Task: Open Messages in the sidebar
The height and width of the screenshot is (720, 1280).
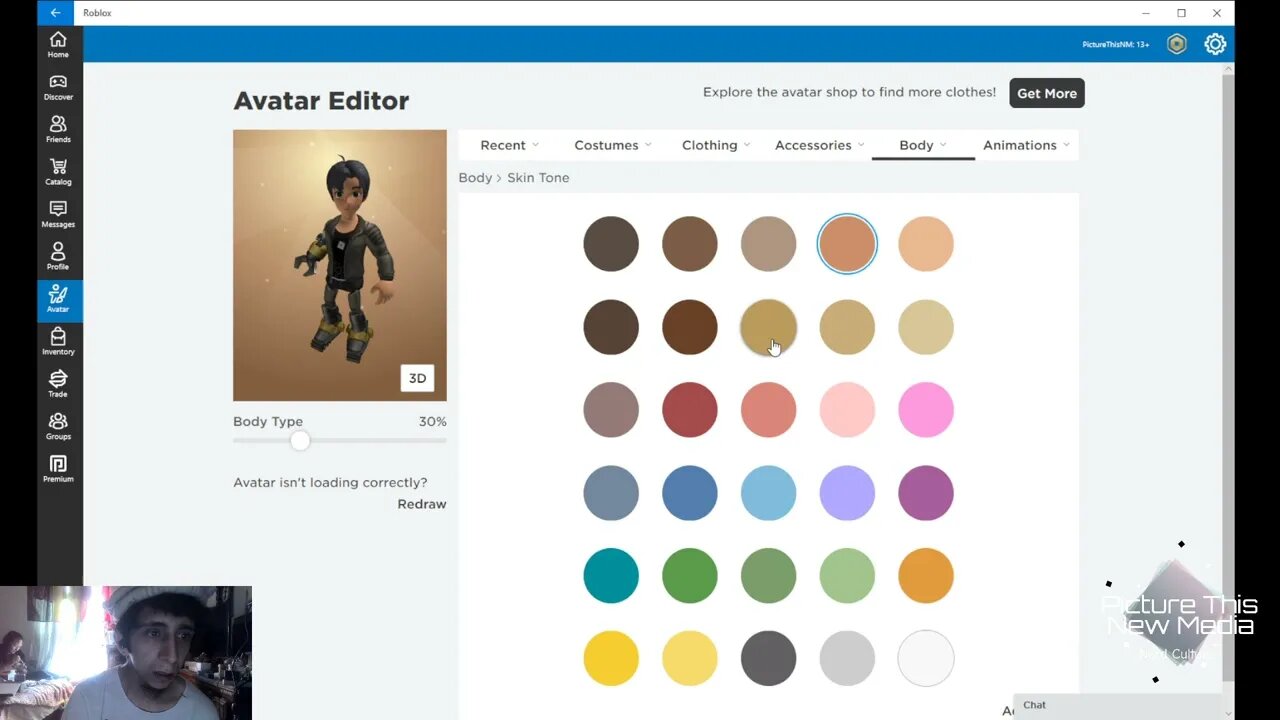Action: click(58, 214)
